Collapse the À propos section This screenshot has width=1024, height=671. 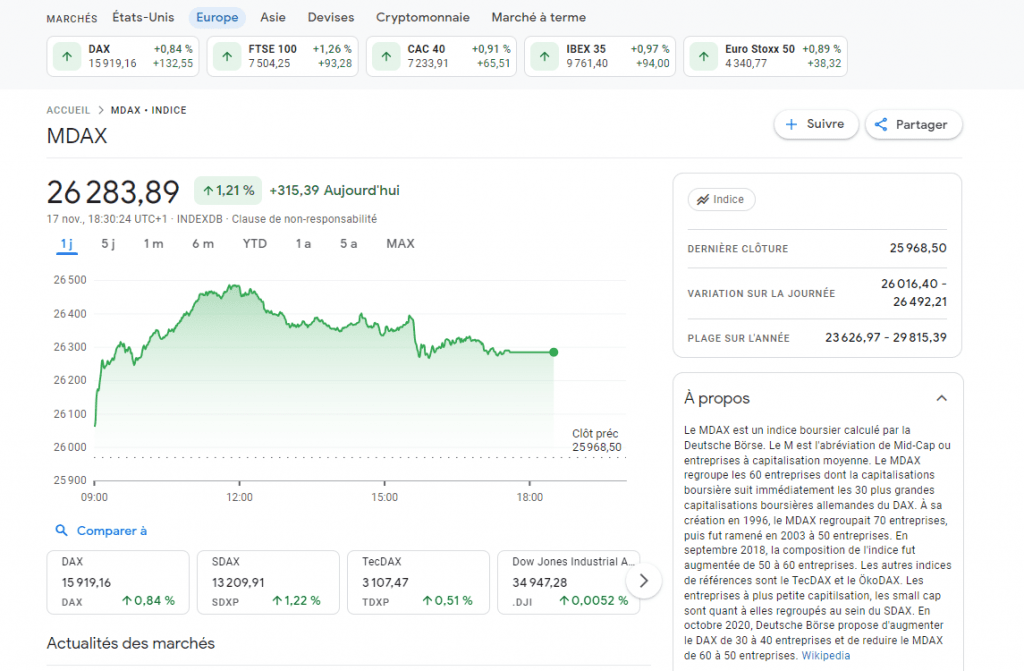[x=941, y=397]
